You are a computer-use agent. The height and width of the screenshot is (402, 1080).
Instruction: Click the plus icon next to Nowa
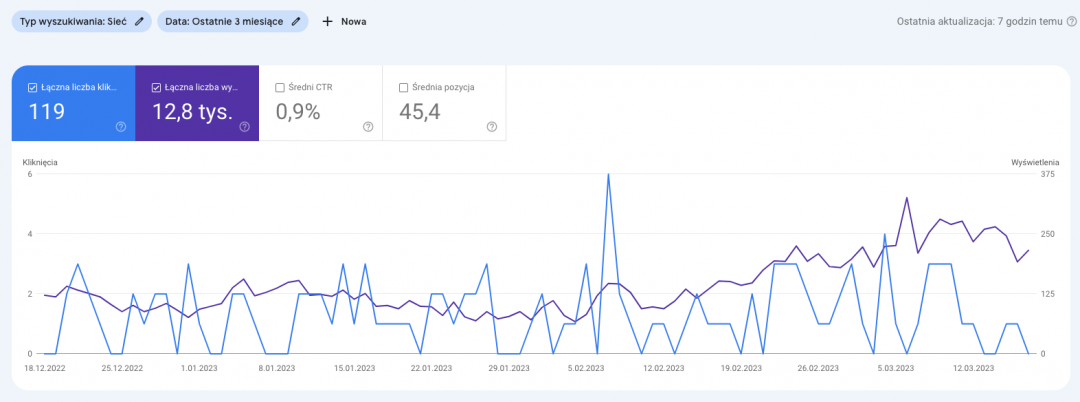pos(327,21)
